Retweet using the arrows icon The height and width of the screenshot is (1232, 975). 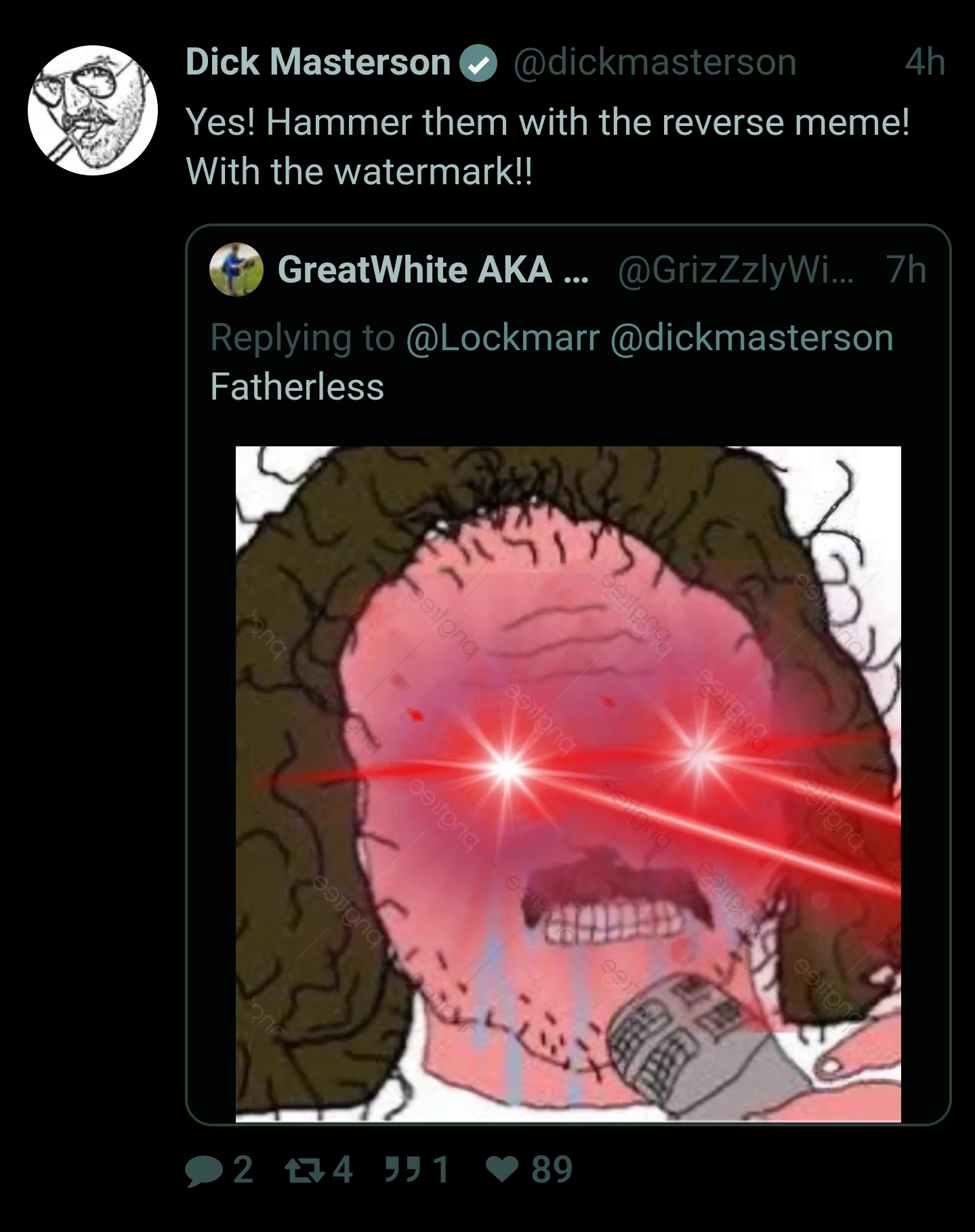304,1170
